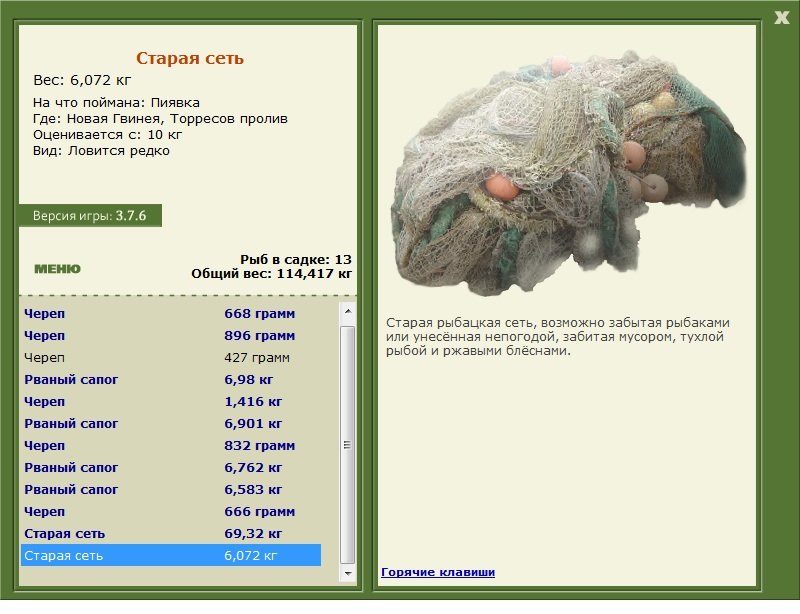Click the catch list scrollbar thumb
Viewport: 800px width, 614px height.
pos(348,445)
